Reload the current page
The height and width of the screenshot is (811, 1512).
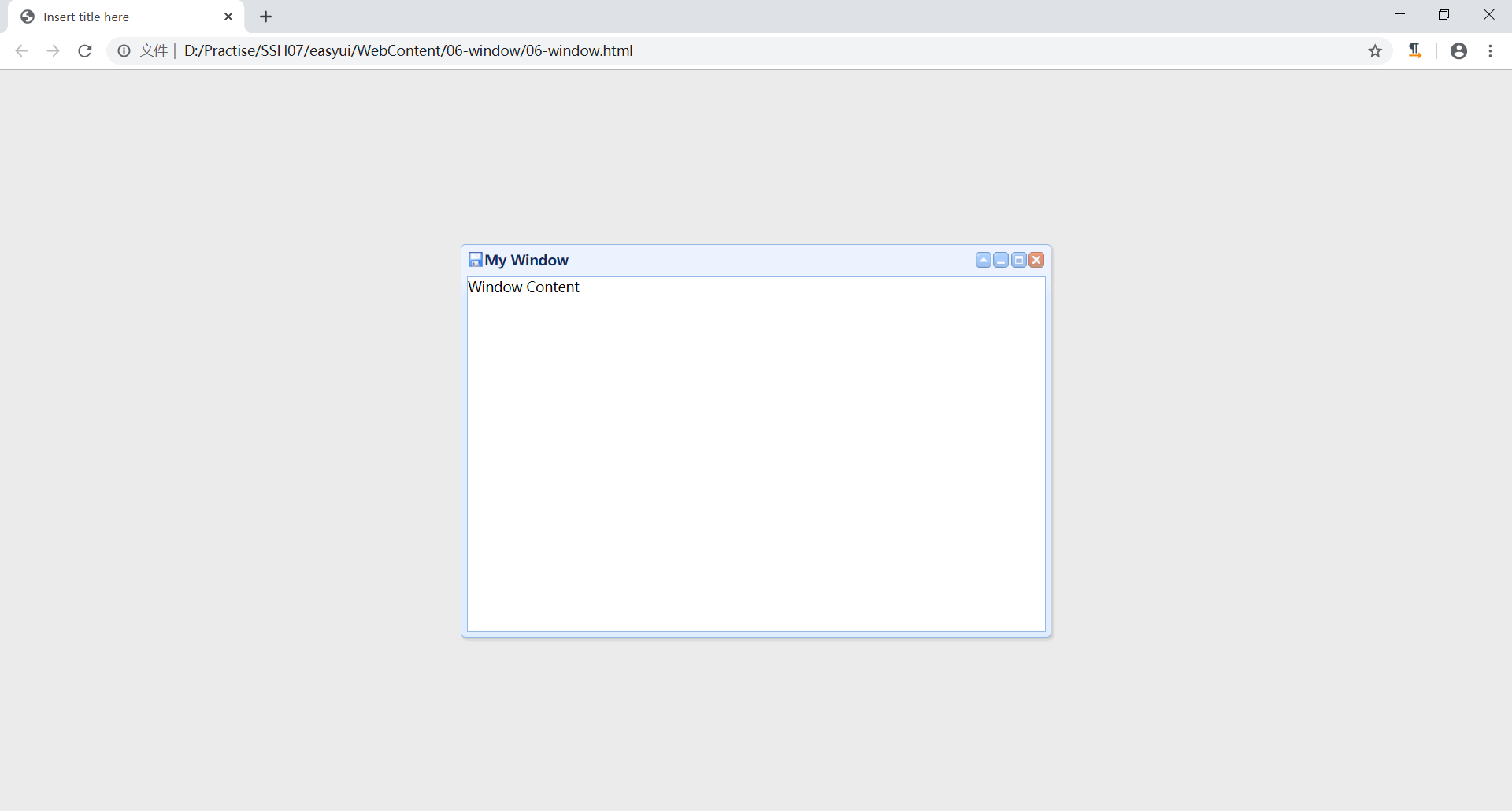(84, 50)
